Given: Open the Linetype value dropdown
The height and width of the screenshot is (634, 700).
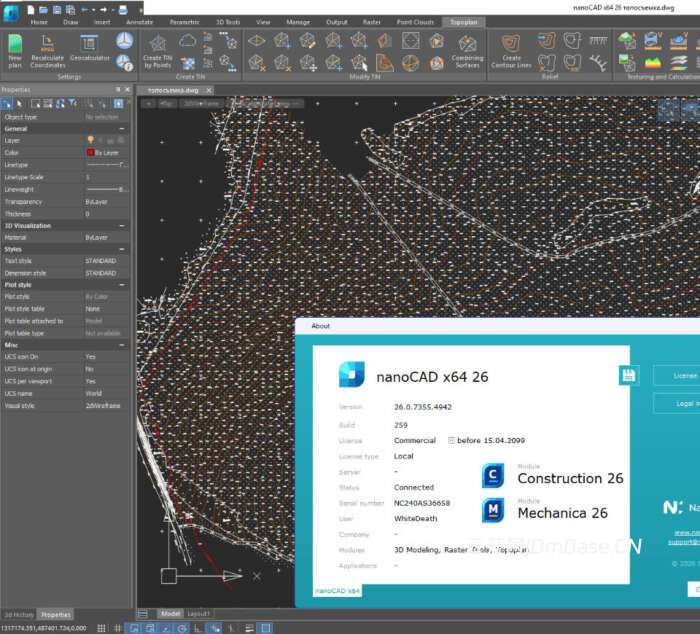Looking at the screenshot, I should (x=107, y=165).
